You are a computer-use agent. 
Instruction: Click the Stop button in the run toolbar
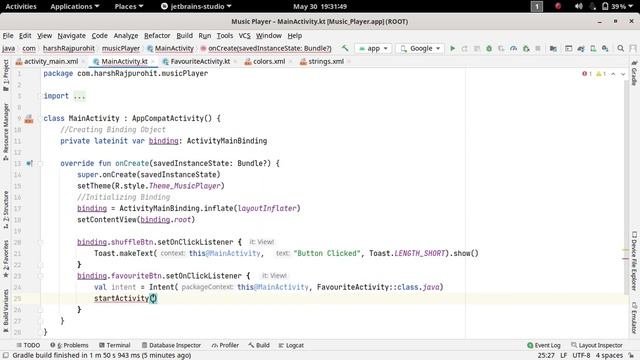(x=538, y=48)
